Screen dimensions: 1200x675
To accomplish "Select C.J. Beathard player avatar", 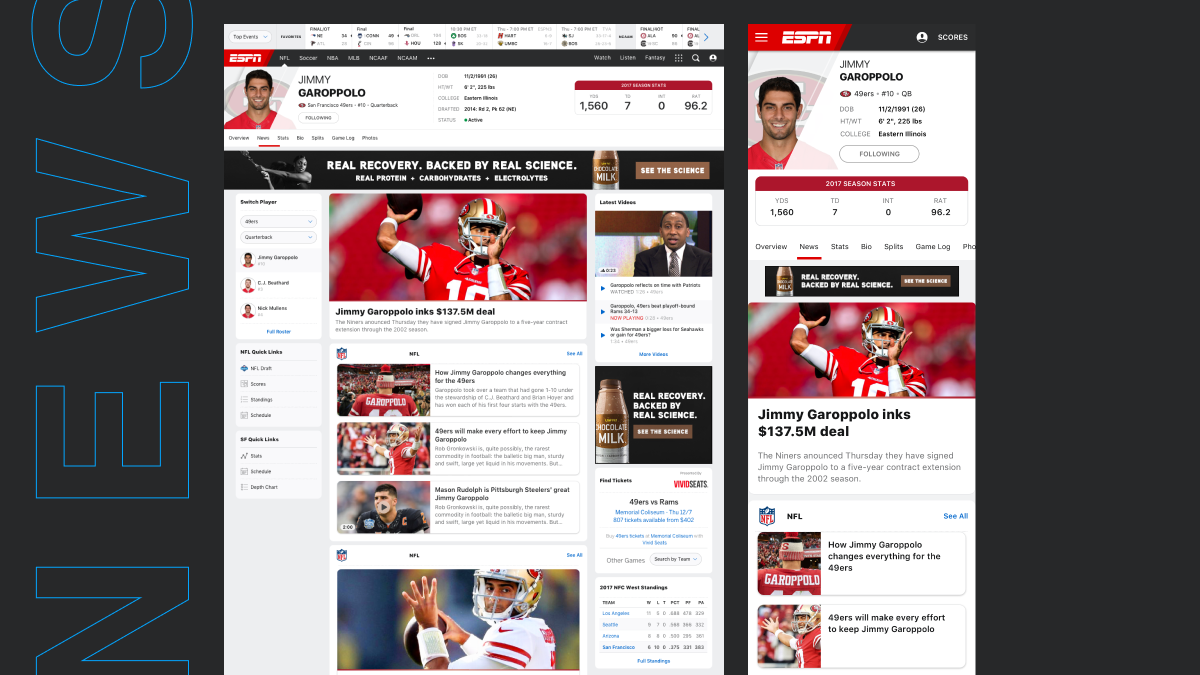I will [x=247, y=284].
